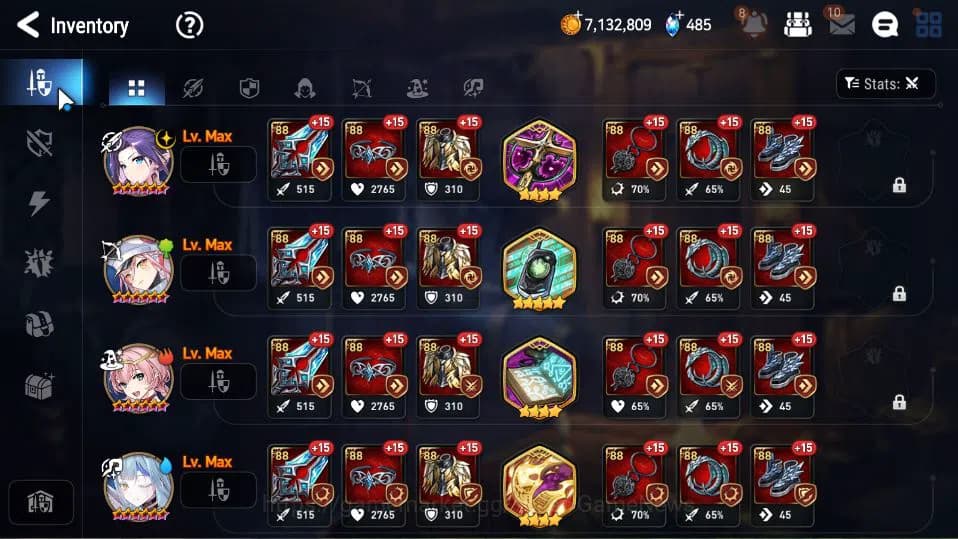958x539 pixels.
Task: Select the five-star green device artifact
Action: pos(539,269)
